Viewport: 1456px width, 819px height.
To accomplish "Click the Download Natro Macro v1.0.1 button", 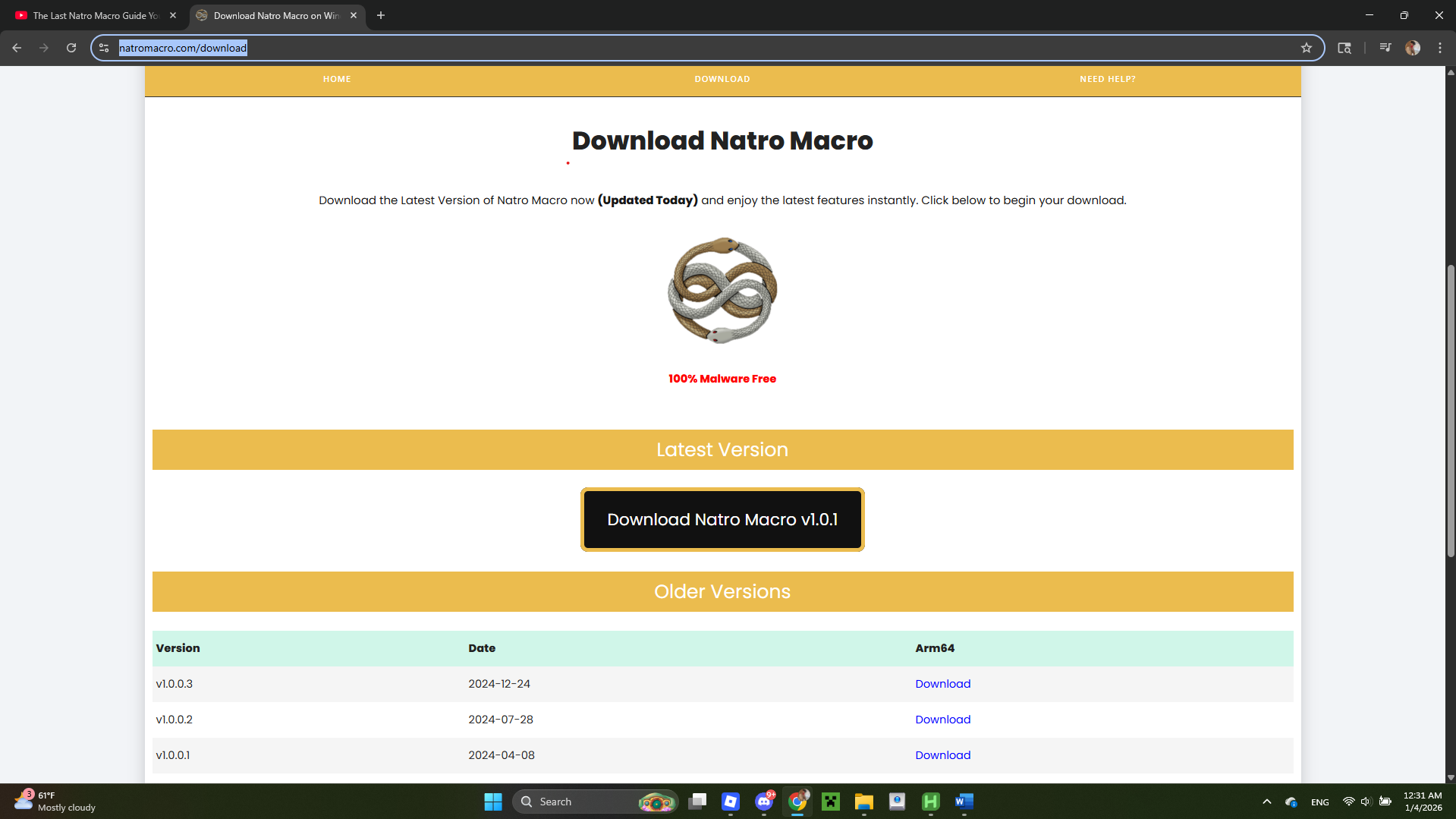I will tap(722, 519).
